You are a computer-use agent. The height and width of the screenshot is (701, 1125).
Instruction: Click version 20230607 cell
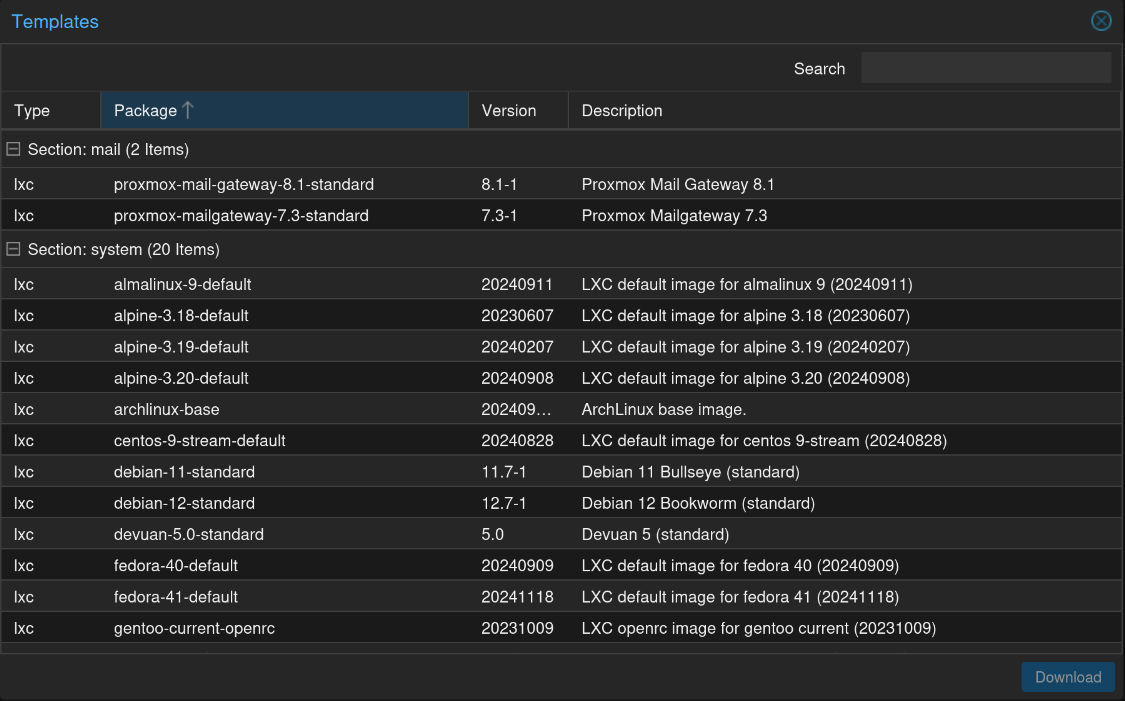click(517, 316)
